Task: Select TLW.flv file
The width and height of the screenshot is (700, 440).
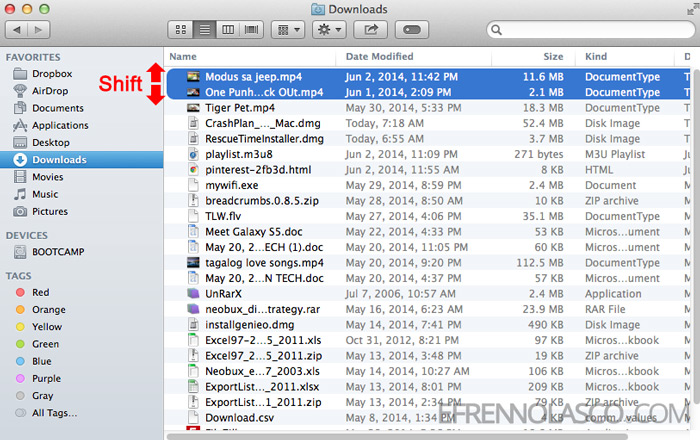Action: click(223, 216)
